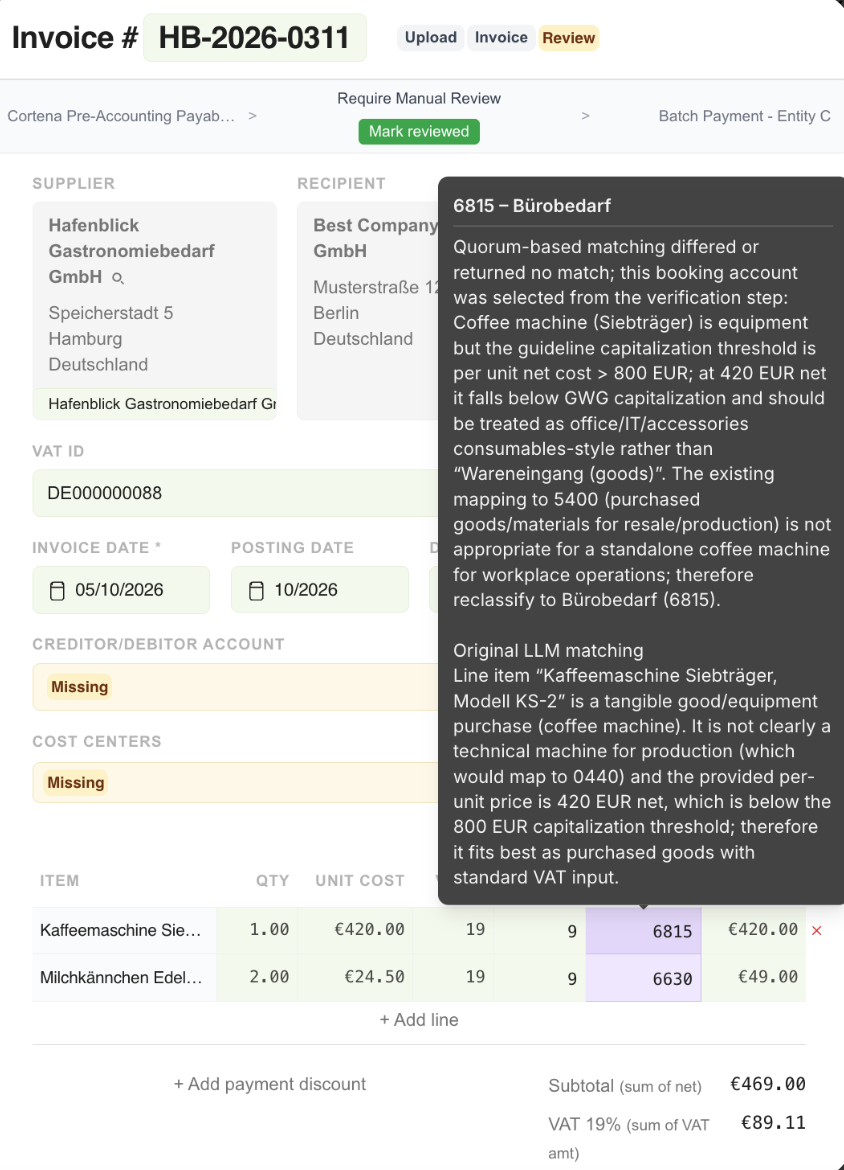Switch to the Upload tab
The width and height of the screenshot is (844, 1170).
pyautogui.click(x=431, y=37)
